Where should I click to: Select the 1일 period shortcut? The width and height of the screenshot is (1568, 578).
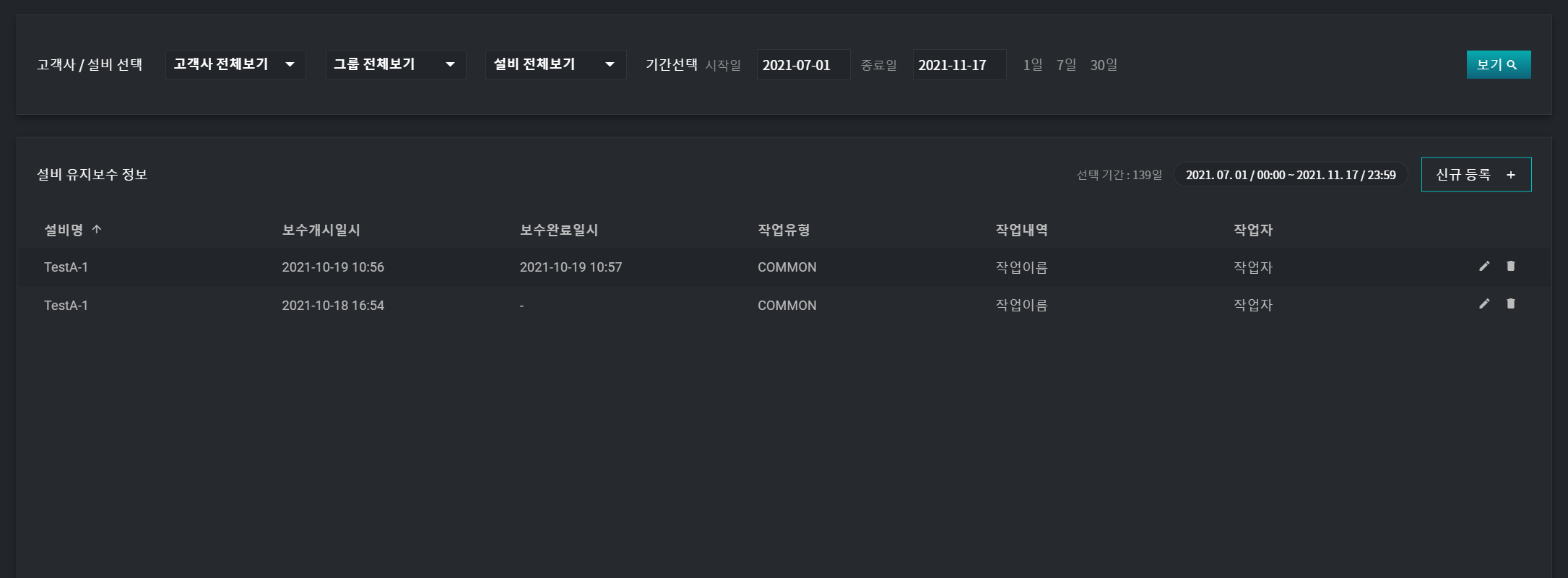pyautogui.click(x=1032, y=65)
